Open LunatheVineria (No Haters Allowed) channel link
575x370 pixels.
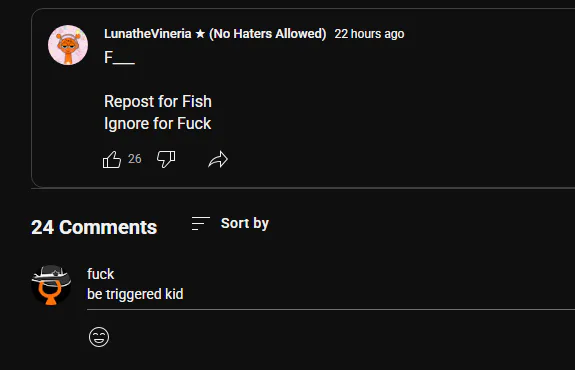(215, 34)
